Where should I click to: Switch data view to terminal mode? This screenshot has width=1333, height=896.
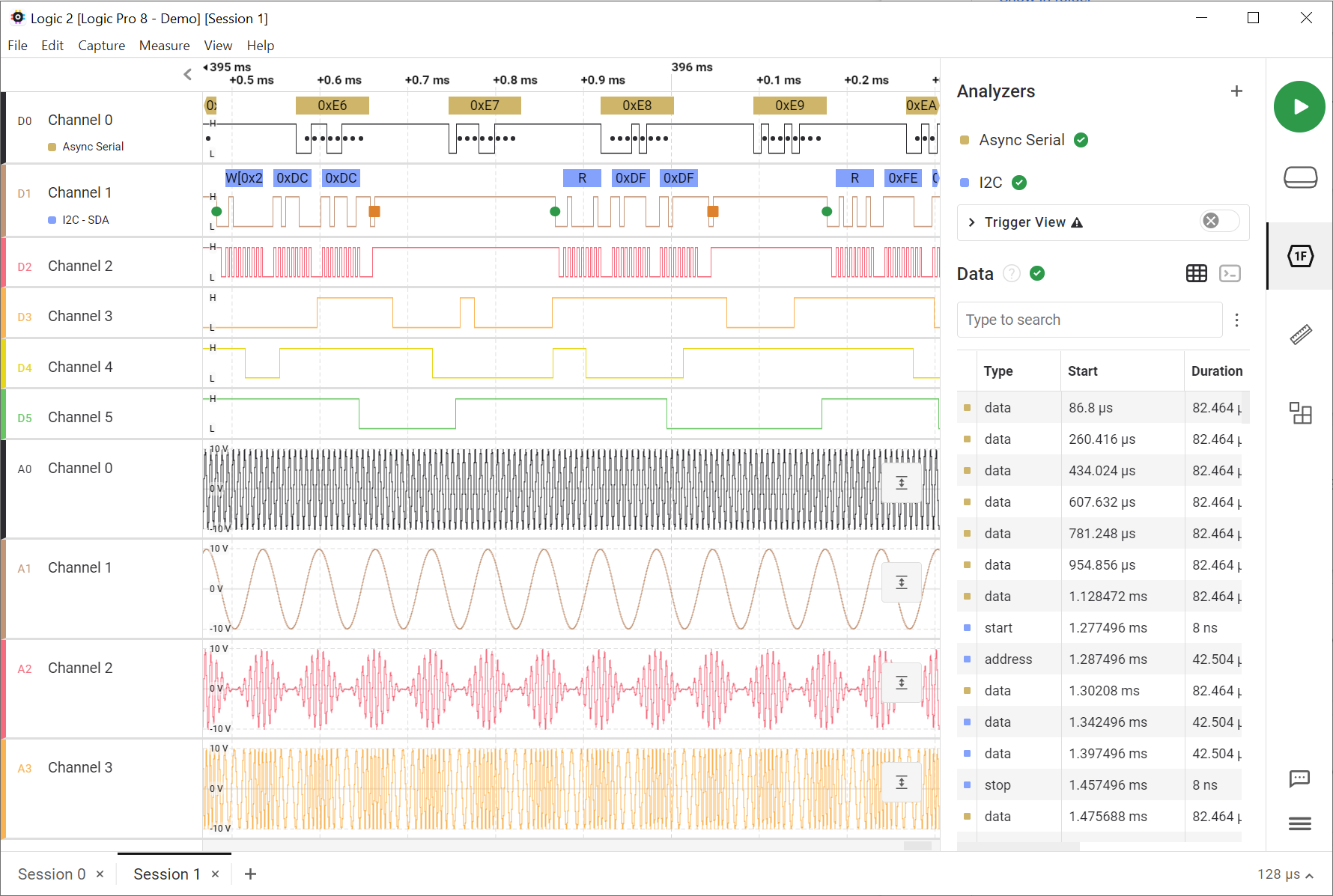[1230, 274]
